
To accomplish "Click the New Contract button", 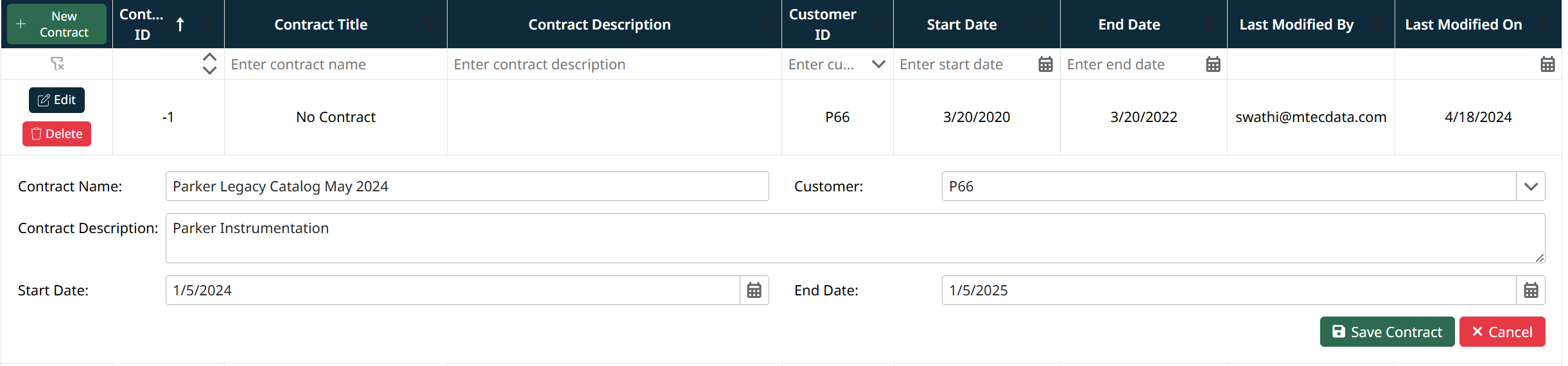I will [57, 24].
